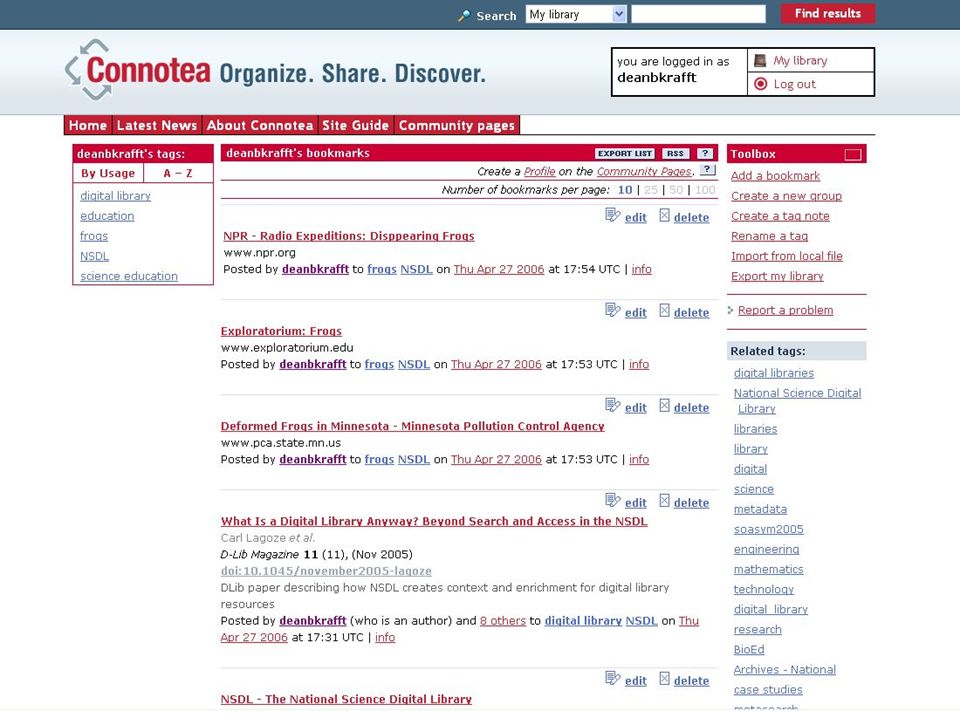Viewport: 960px width, 720px height.
Task: Click edit icon for Deformed Frogs in Minnesota
Action: click(612, 405)
